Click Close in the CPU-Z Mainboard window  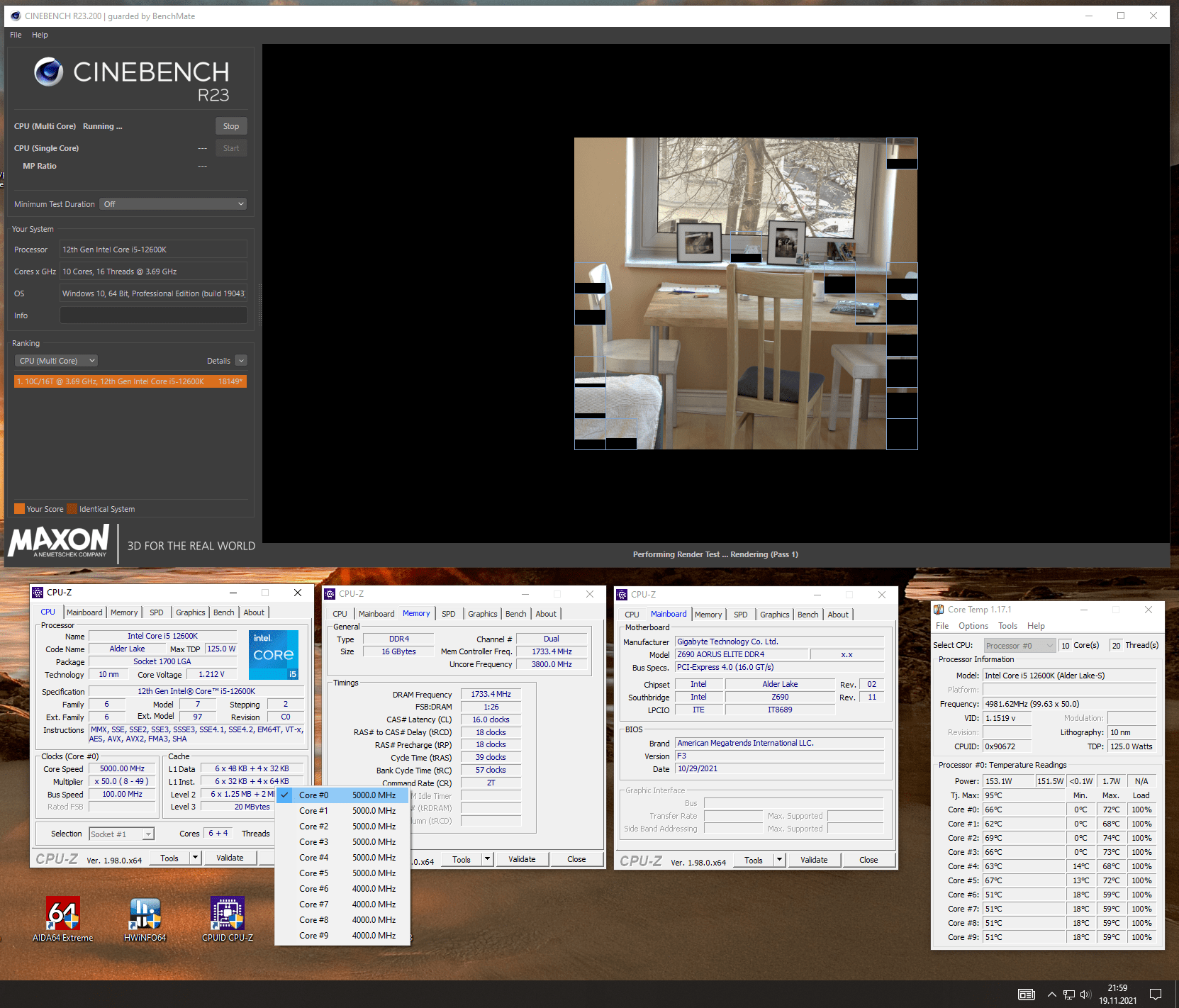[x=868, y=860]
